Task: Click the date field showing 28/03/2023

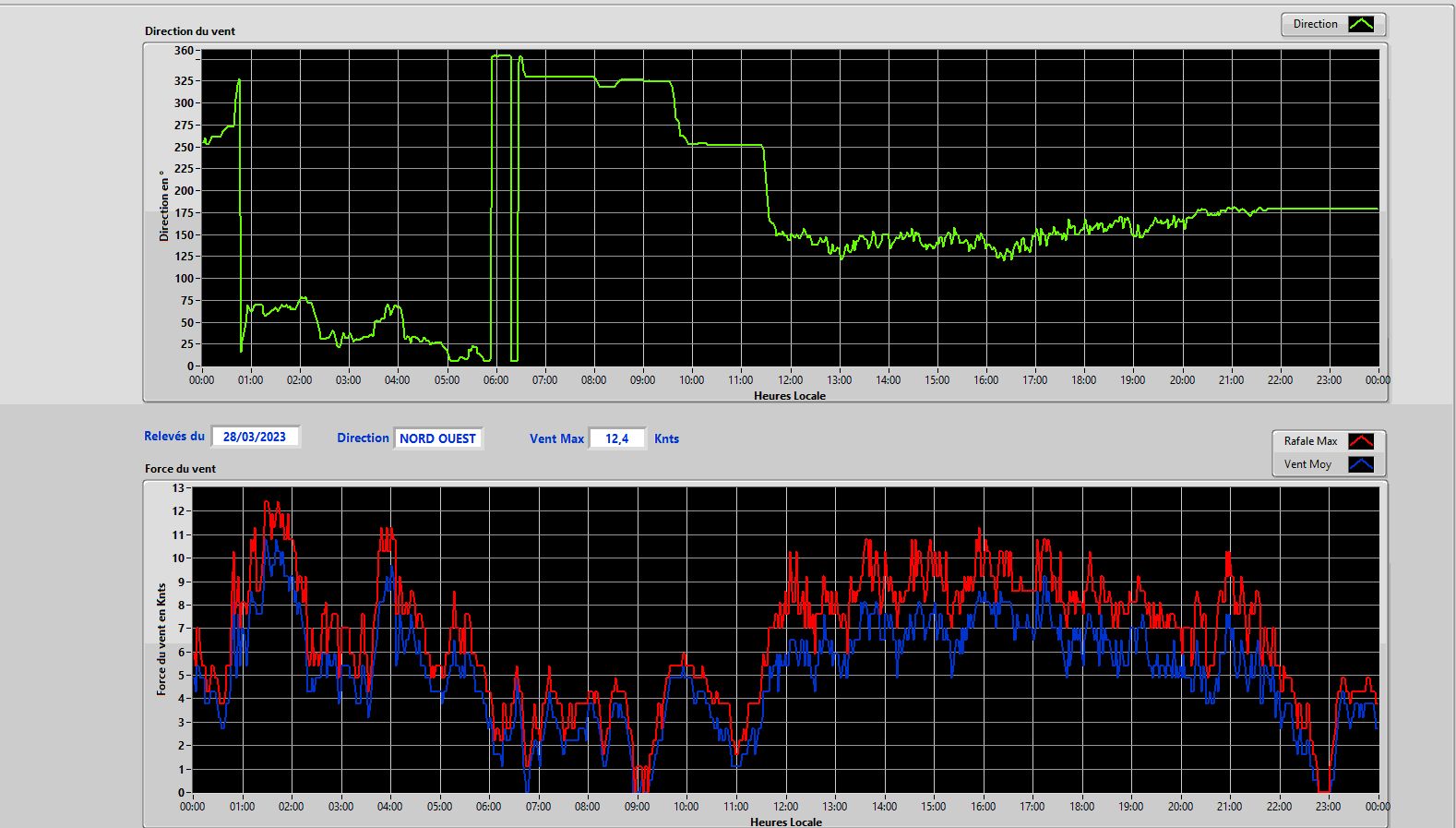Action: [x=255, y=437]
